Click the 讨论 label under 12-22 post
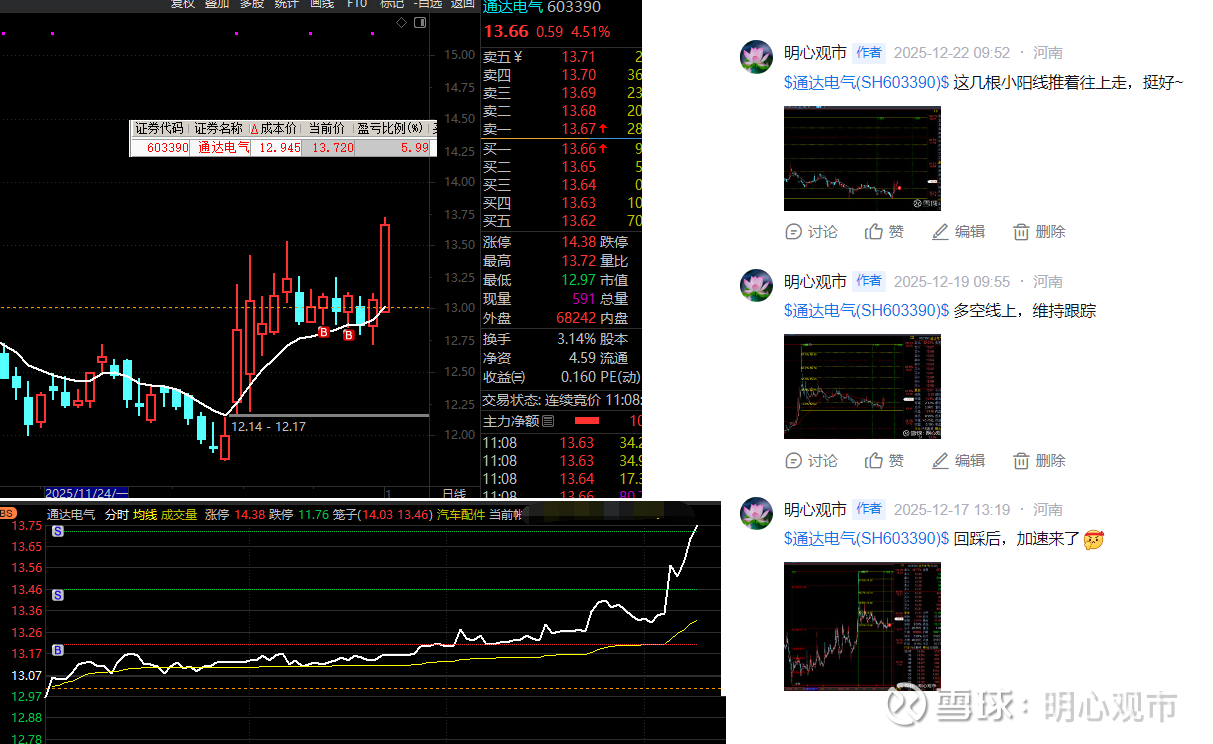The image size is (1213, 744). point(823,232)
